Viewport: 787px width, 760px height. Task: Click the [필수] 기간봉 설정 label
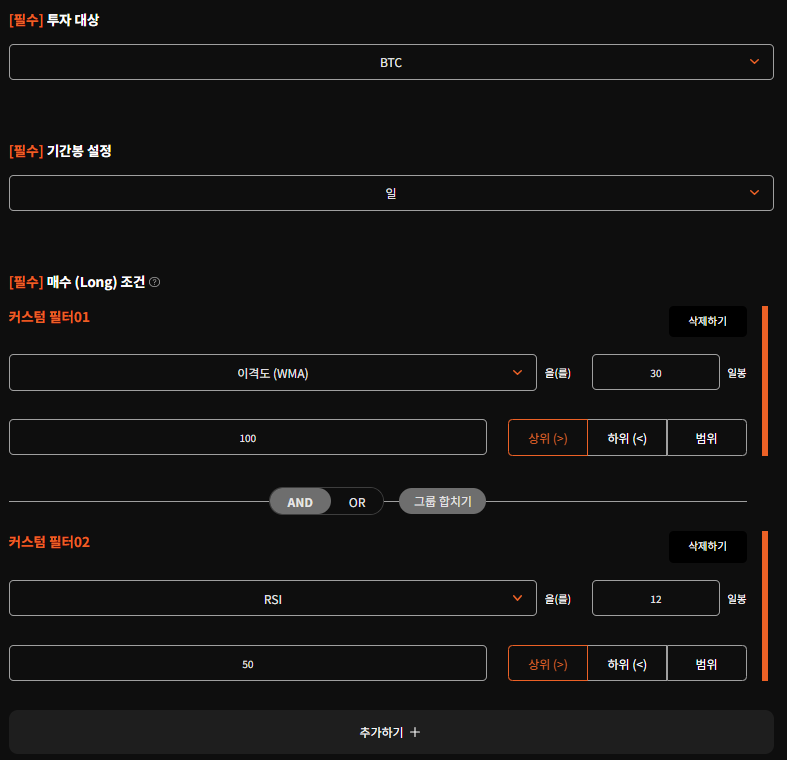(x=60, y=151)
